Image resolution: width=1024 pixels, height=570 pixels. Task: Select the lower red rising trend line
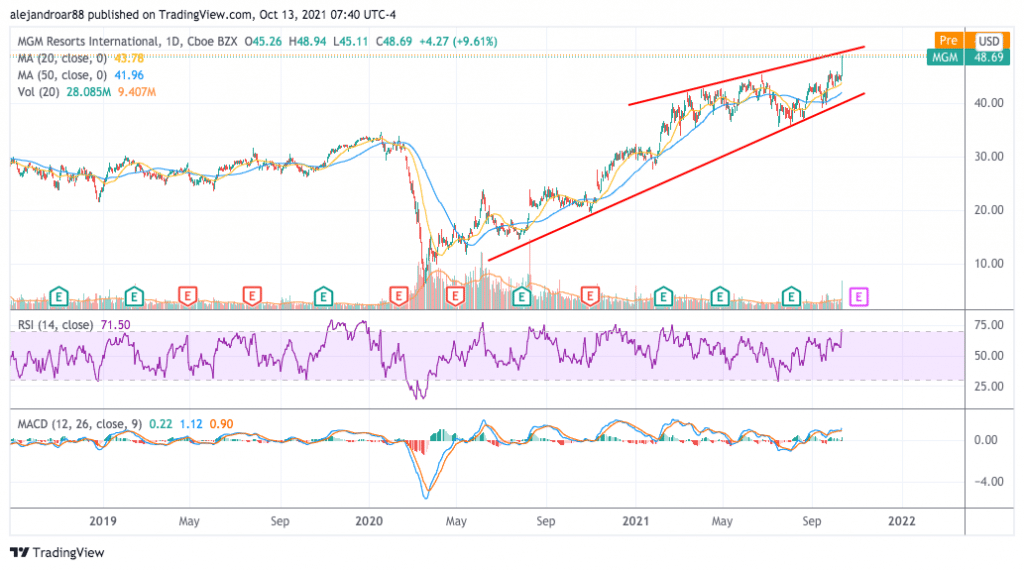[676, 177]
